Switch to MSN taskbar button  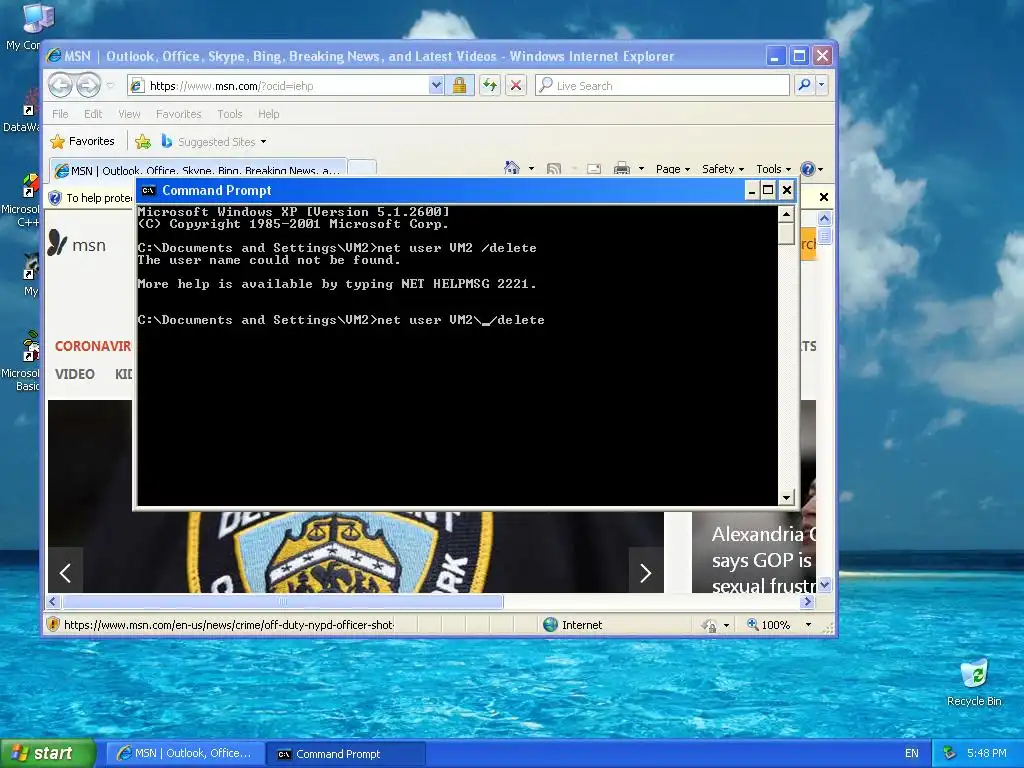[x=185, y=753]
